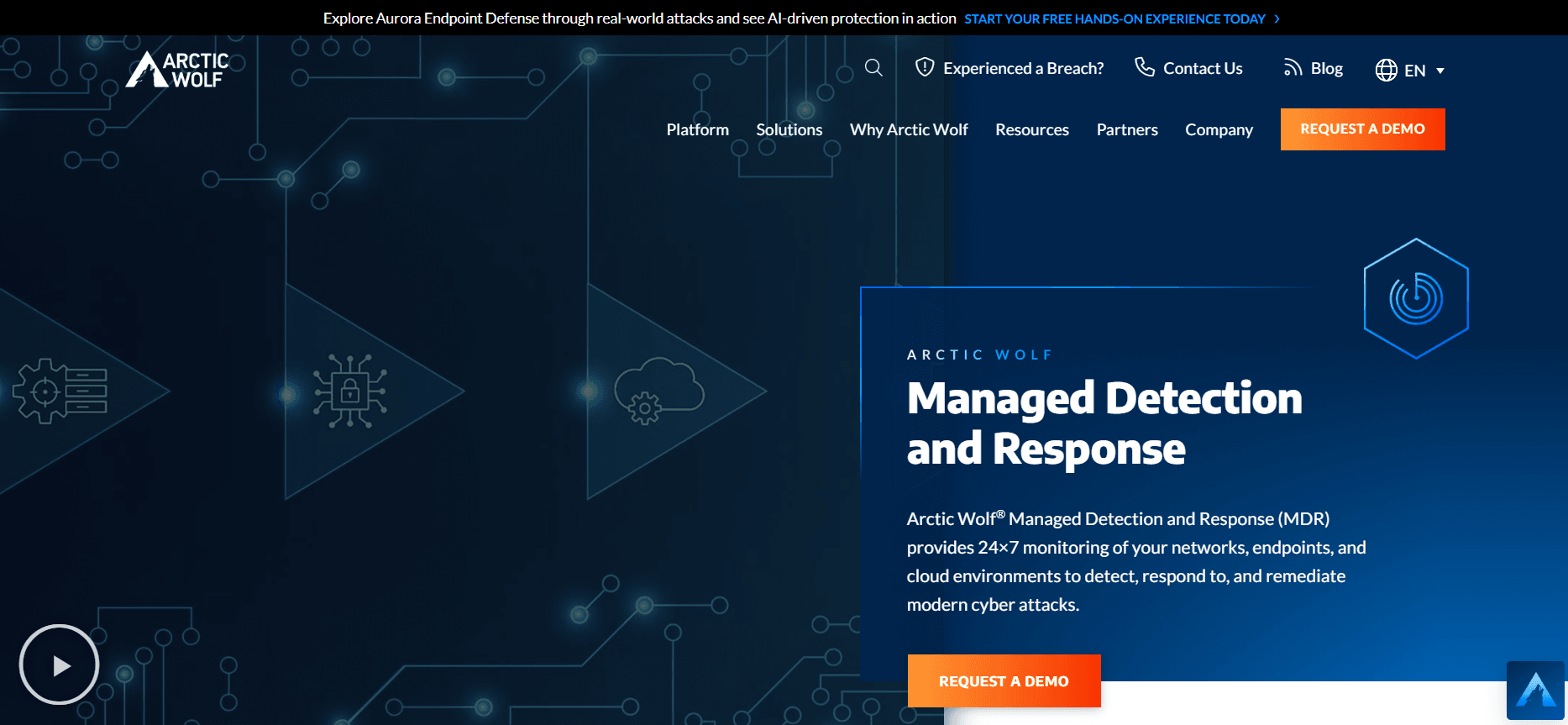This screenshot has height=725, width=1568.
Task: Click Request a Demo in header
Action: [1362, 129]
